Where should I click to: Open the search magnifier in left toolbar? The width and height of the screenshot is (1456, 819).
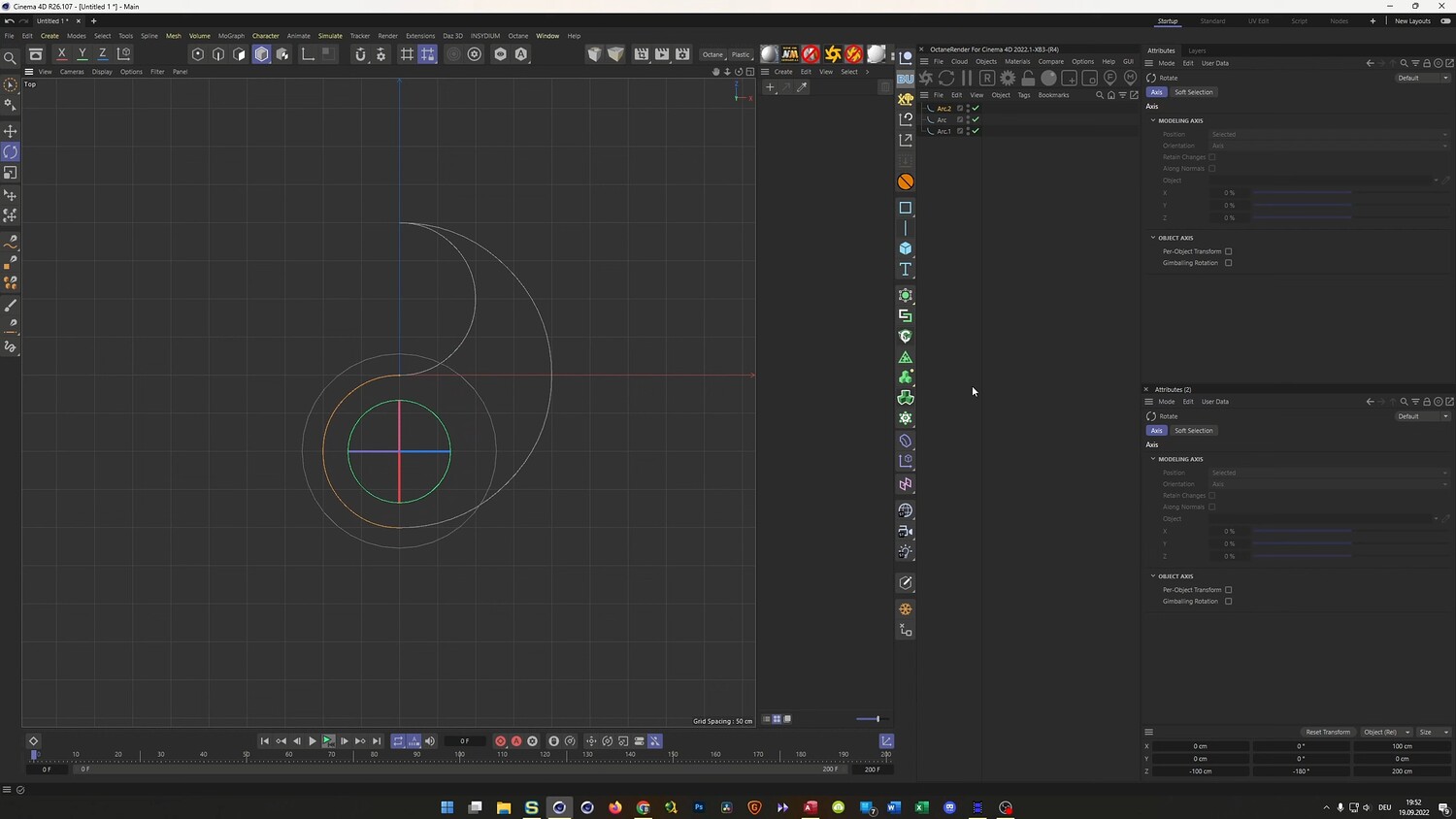(x=11, y=58)
